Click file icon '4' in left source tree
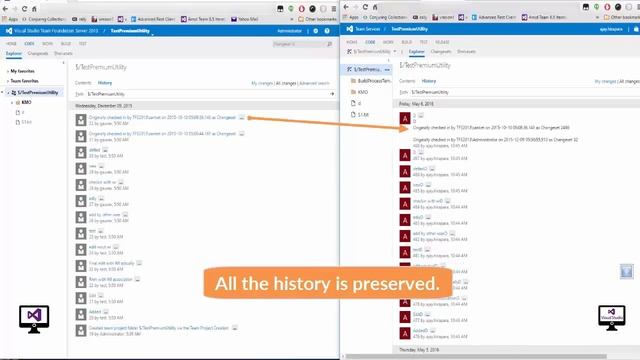640x360 pixels. click(18, 112)
